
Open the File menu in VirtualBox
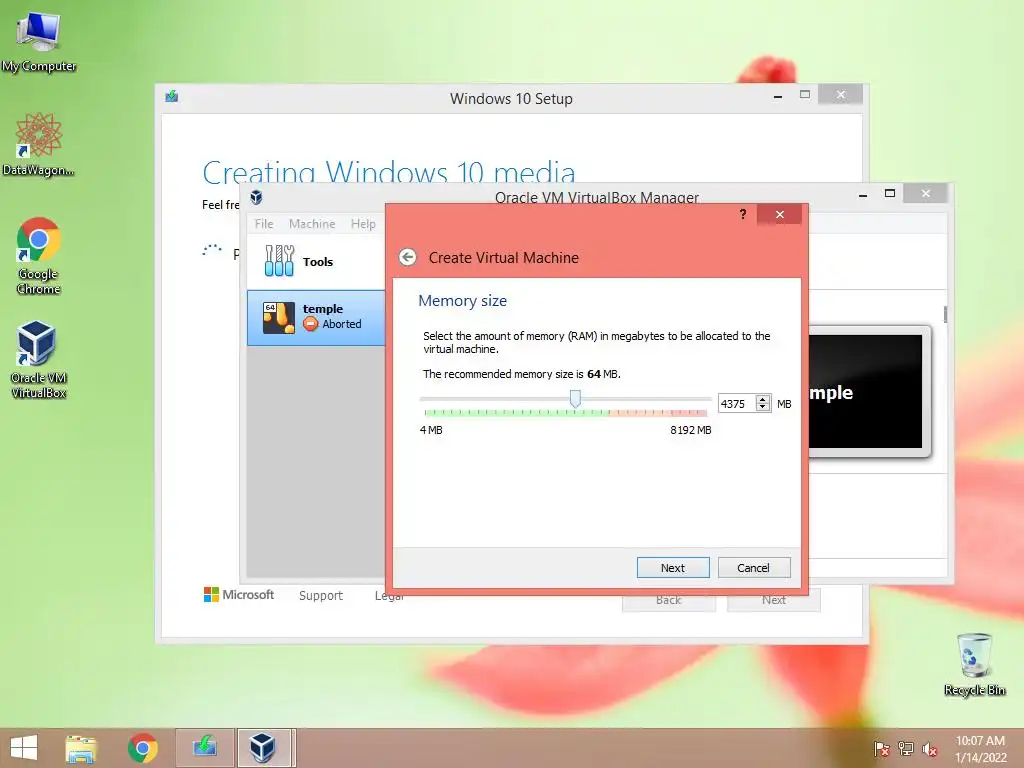point(264,223)
